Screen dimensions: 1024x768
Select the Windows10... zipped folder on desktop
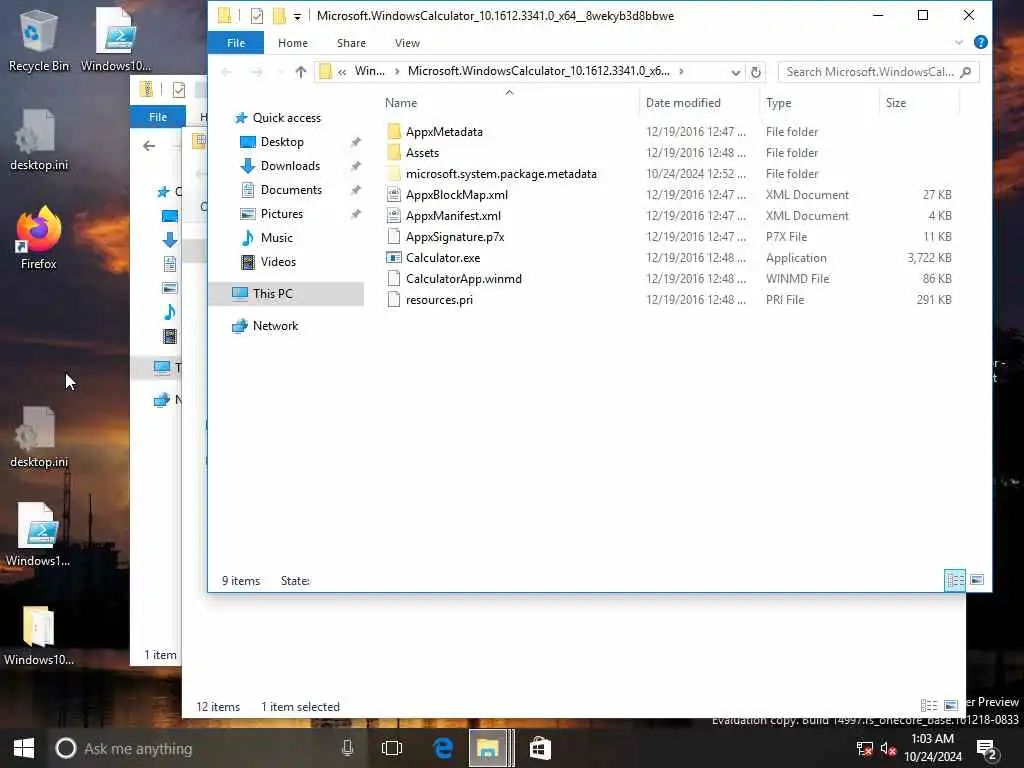[x=39, y=635]
